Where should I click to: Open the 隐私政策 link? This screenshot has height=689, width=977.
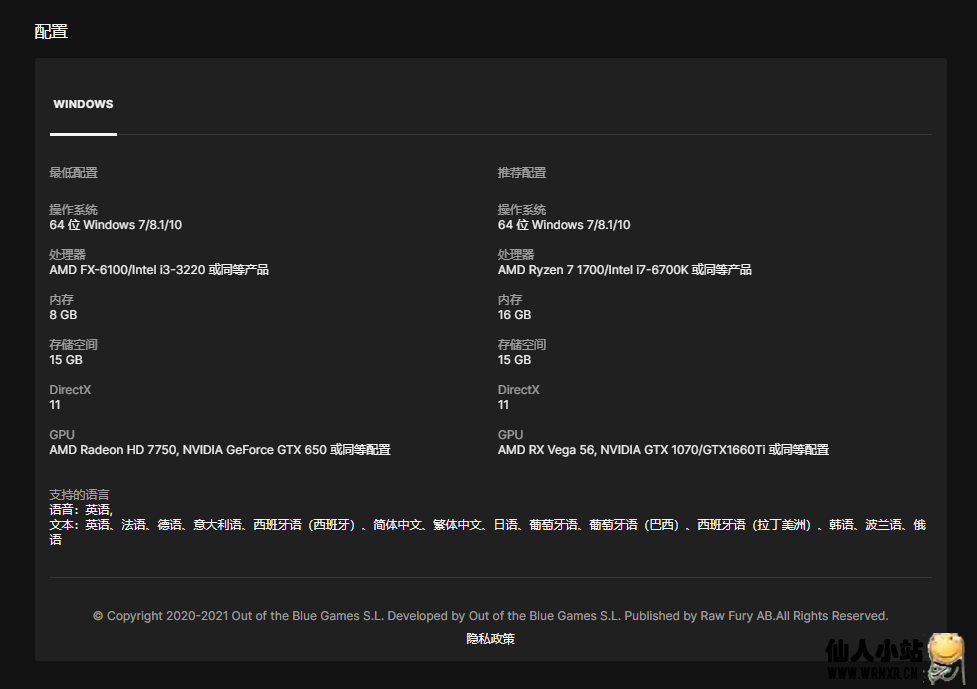(490, 638)
